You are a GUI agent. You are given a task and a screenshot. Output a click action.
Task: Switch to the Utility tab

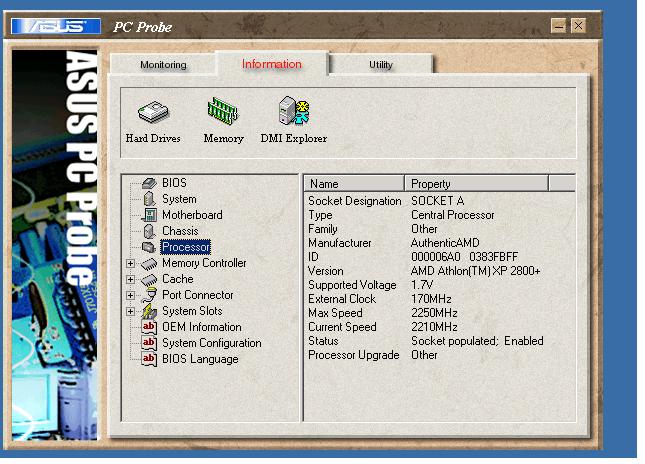click(381, 65)
